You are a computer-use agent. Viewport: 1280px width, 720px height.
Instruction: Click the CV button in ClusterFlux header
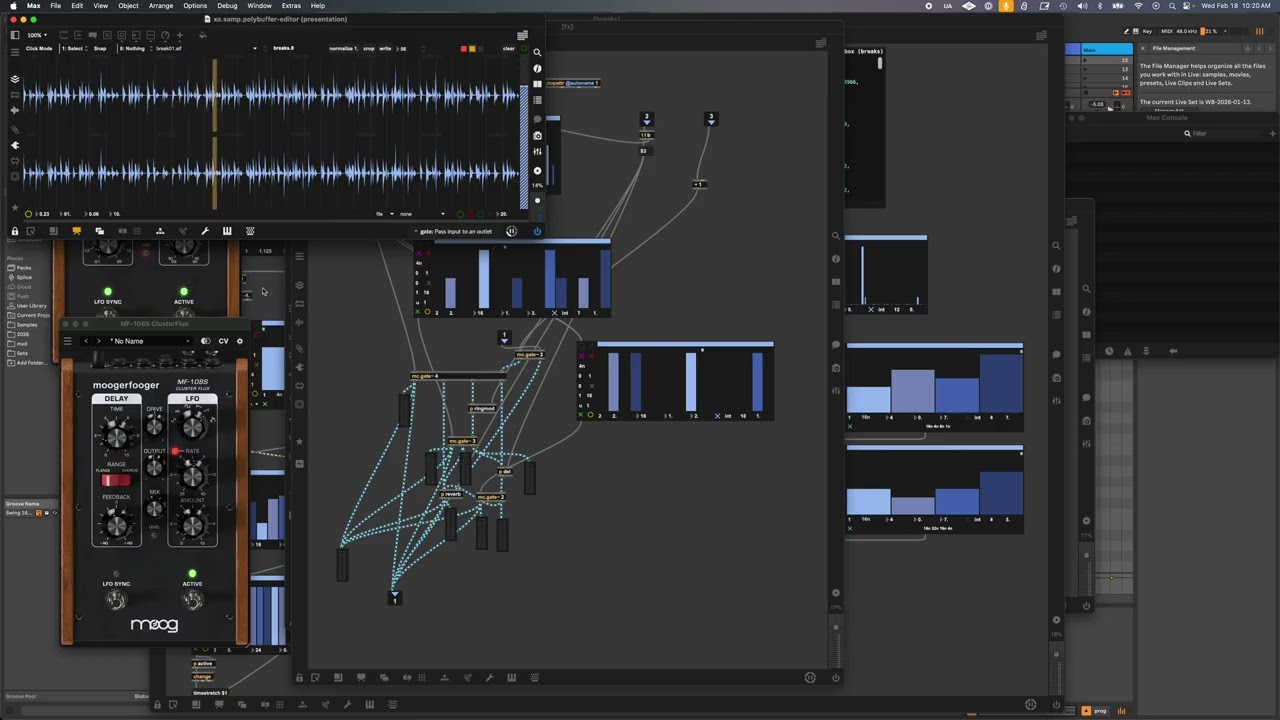(223, 341)
